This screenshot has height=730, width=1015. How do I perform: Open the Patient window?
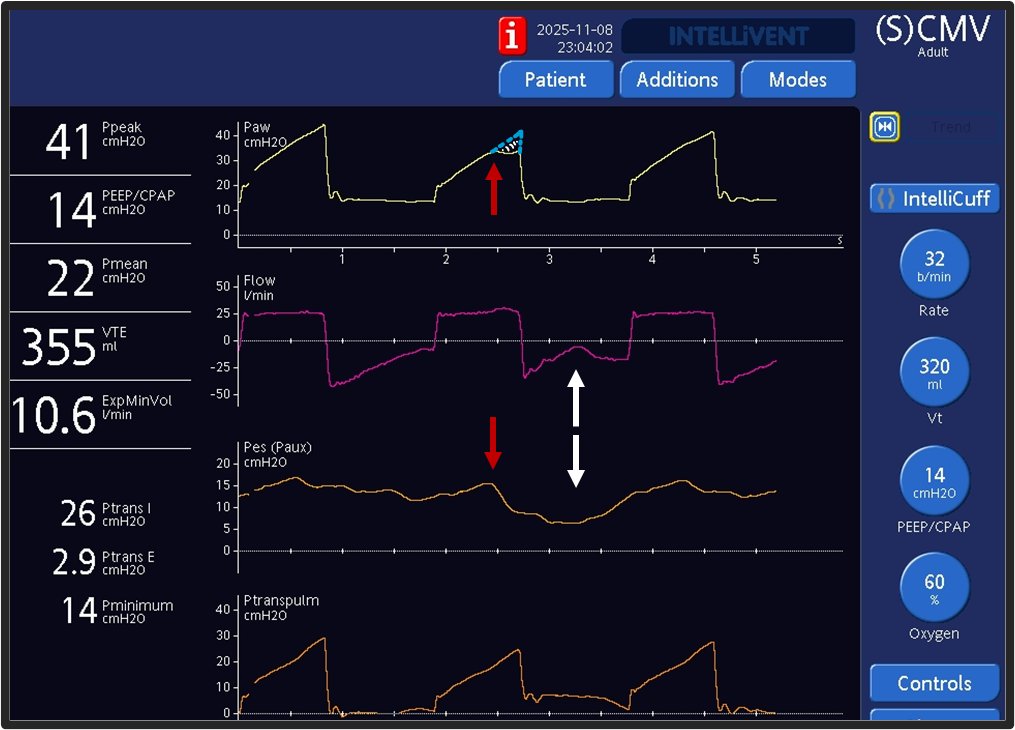[x=555, y=80]
